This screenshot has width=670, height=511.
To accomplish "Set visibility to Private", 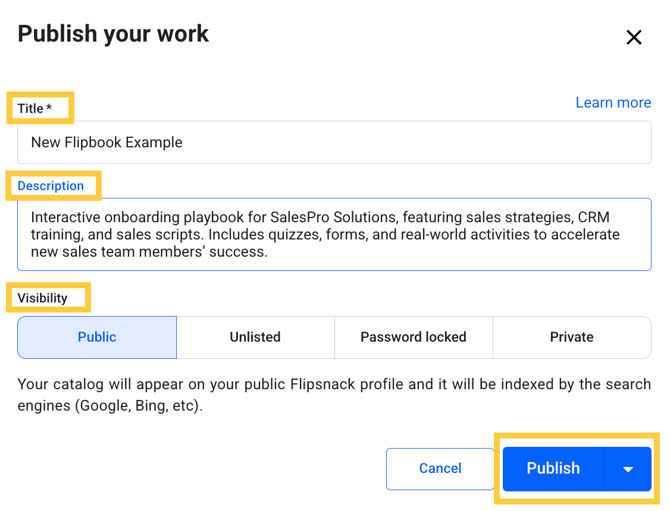I will click(571, 337).
